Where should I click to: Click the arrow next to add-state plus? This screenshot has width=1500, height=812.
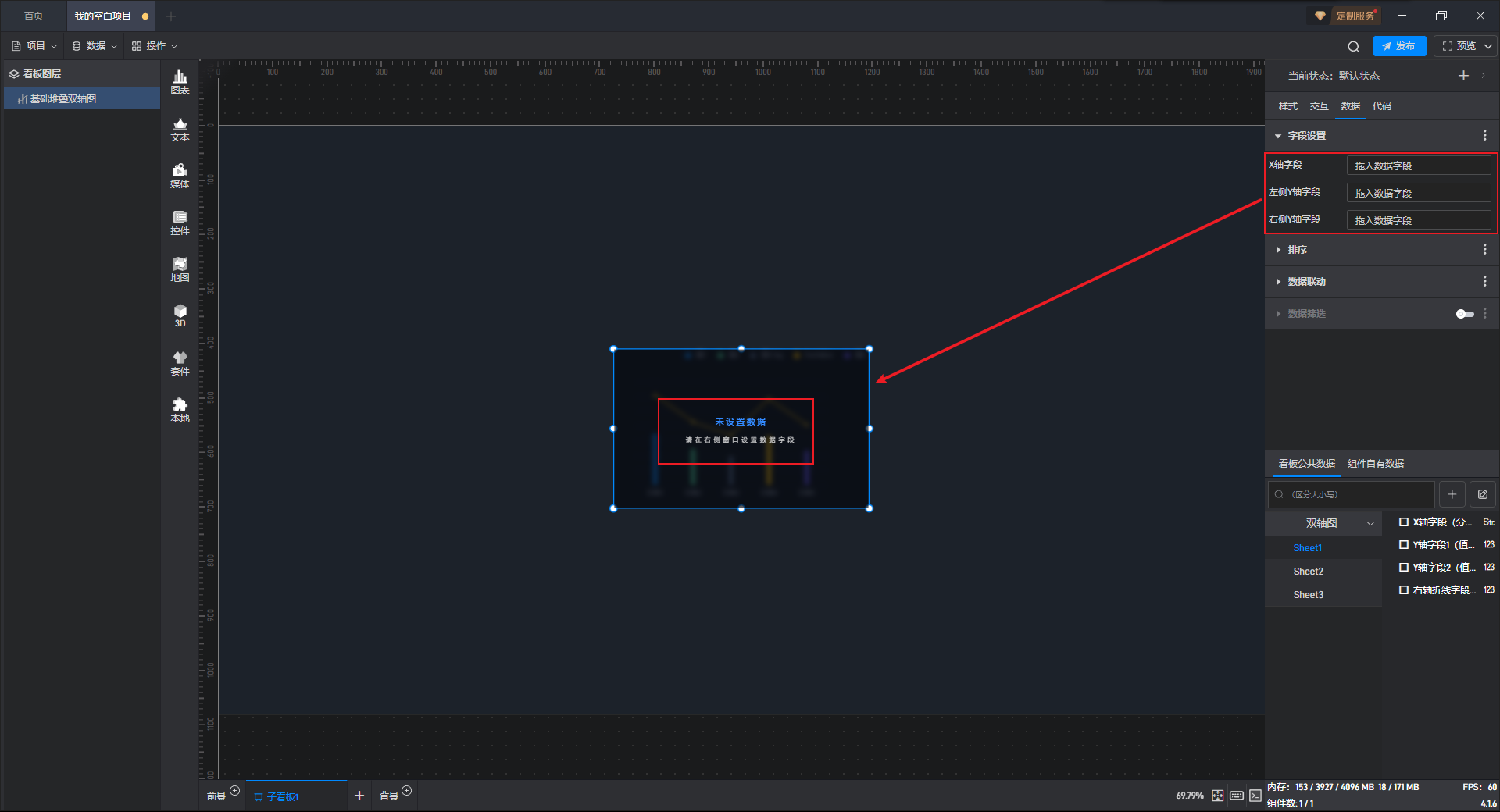[1484, 76]
